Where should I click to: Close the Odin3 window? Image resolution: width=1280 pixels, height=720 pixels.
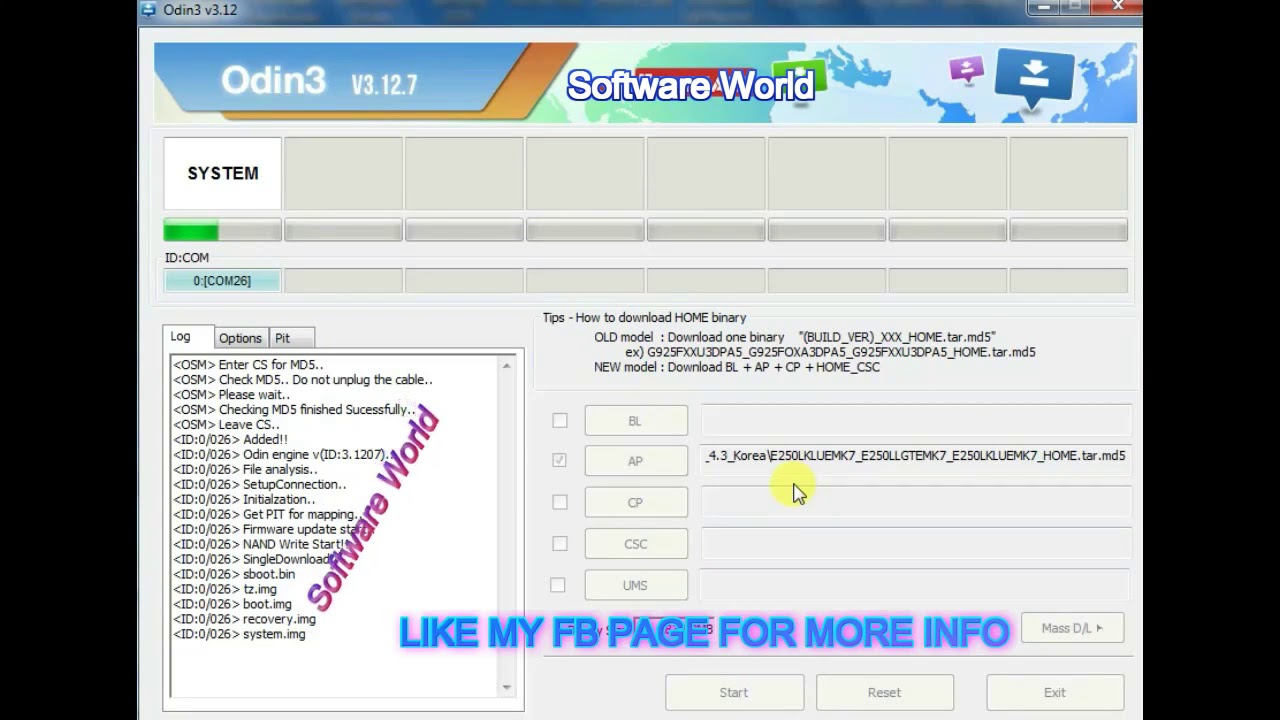[1119, 7]
